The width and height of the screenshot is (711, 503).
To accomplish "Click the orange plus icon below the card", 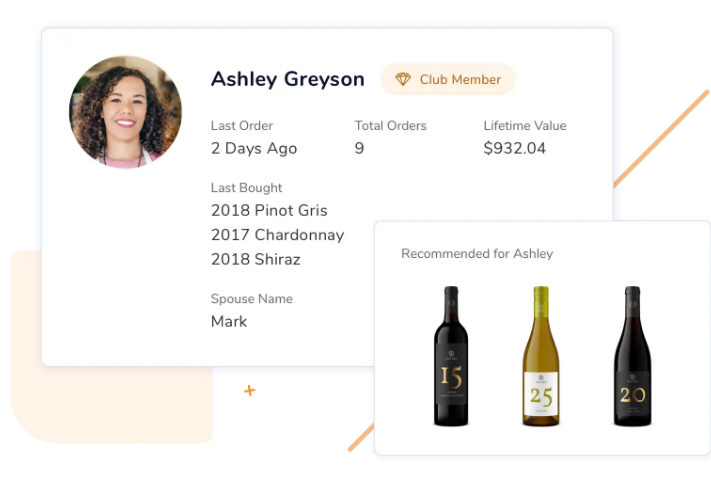I will tap(249, 391).
